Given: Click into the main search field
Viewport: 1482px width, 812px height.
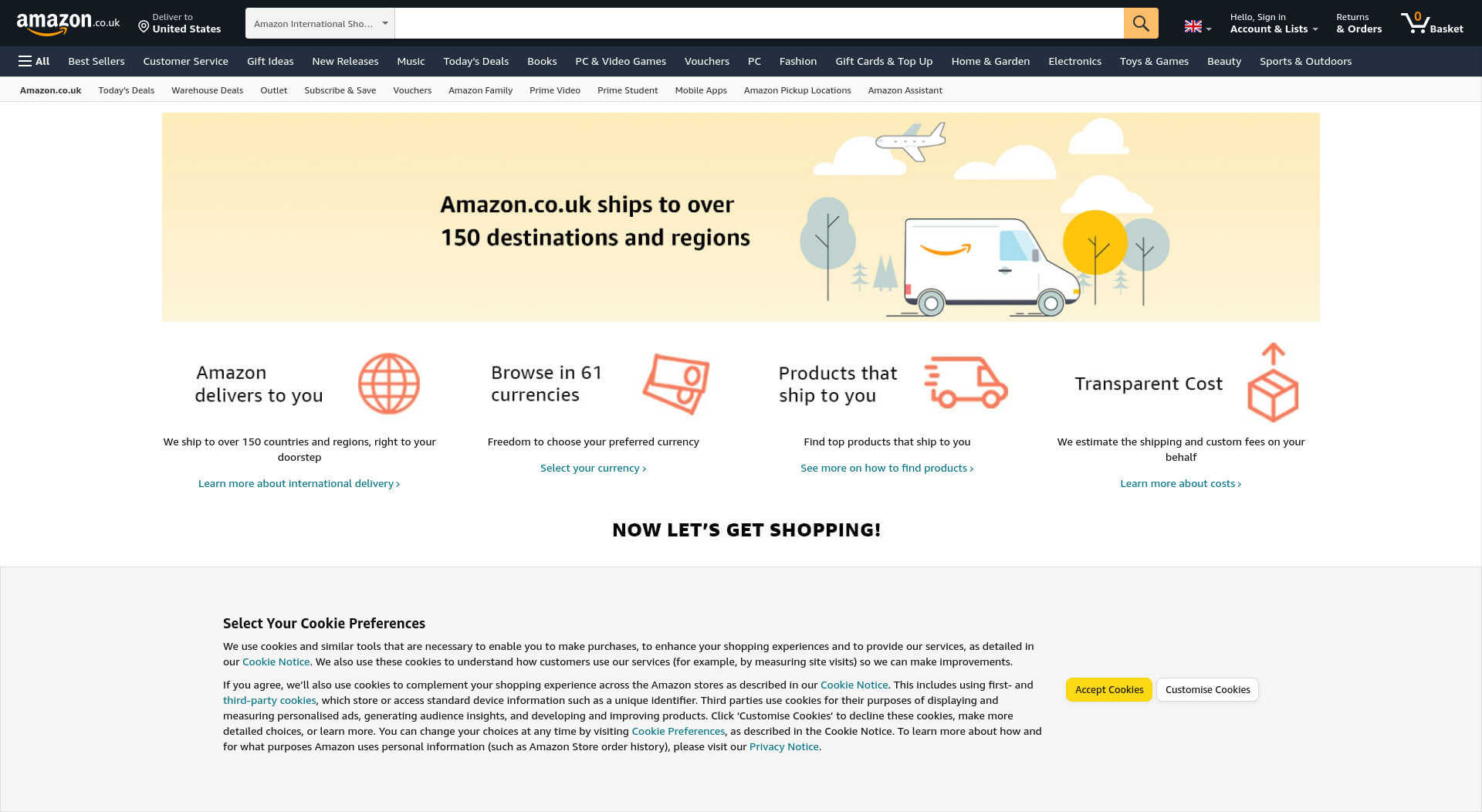Looking at the screenshot, I should tap(759, 23).
